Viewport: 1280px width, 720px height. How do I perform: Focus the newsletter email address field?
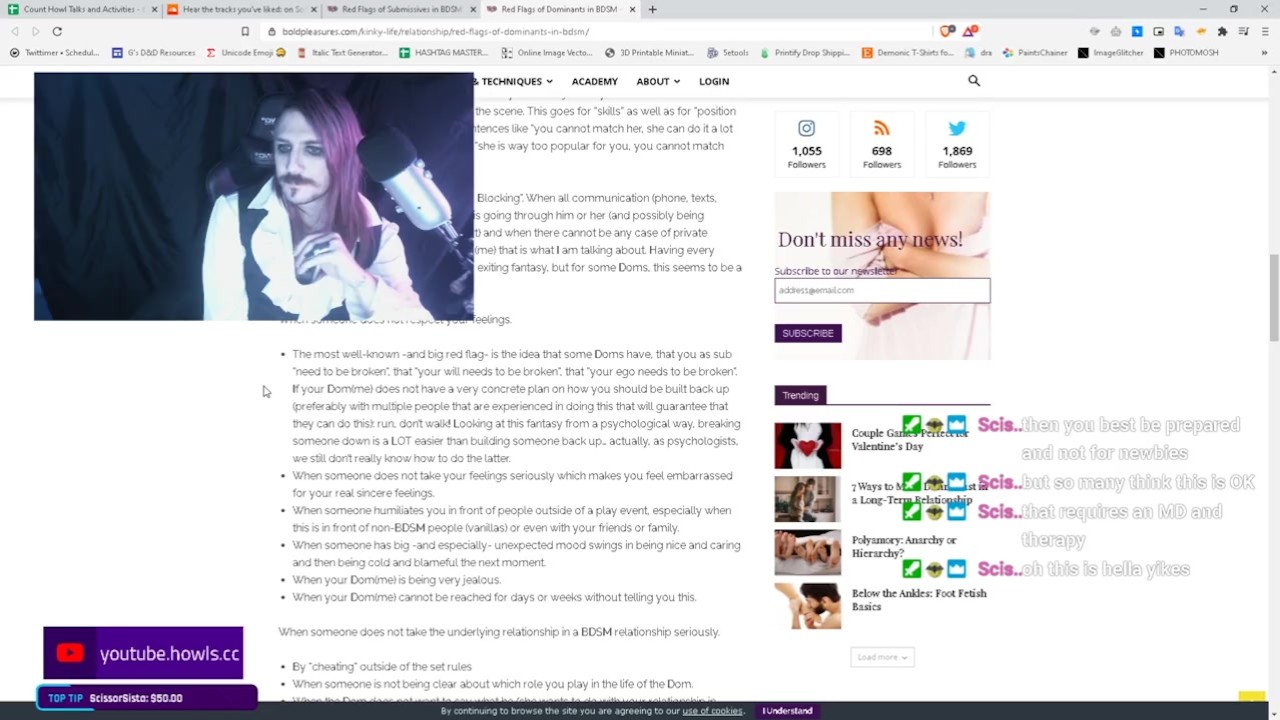point(882,290)
